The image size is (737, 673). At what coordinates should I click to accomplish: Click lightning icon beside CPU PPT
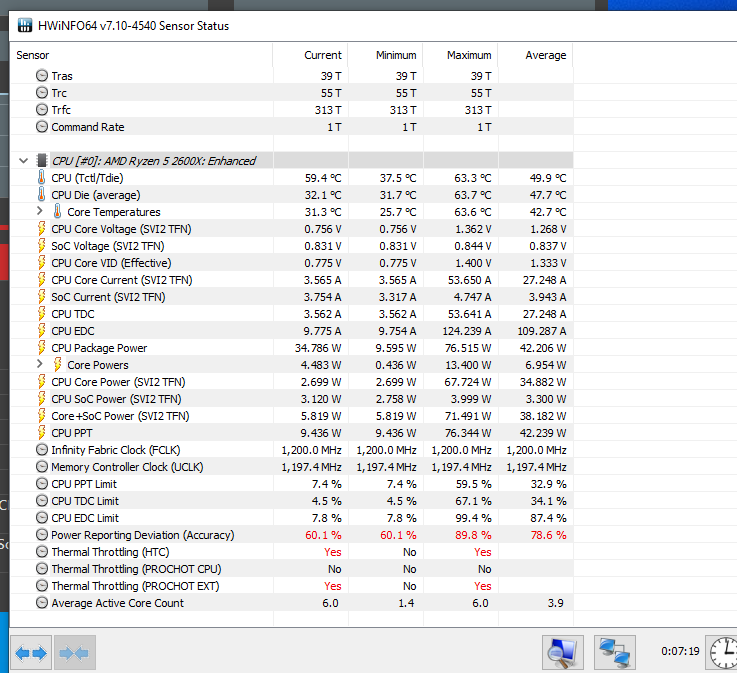click(x=41, y=433)
